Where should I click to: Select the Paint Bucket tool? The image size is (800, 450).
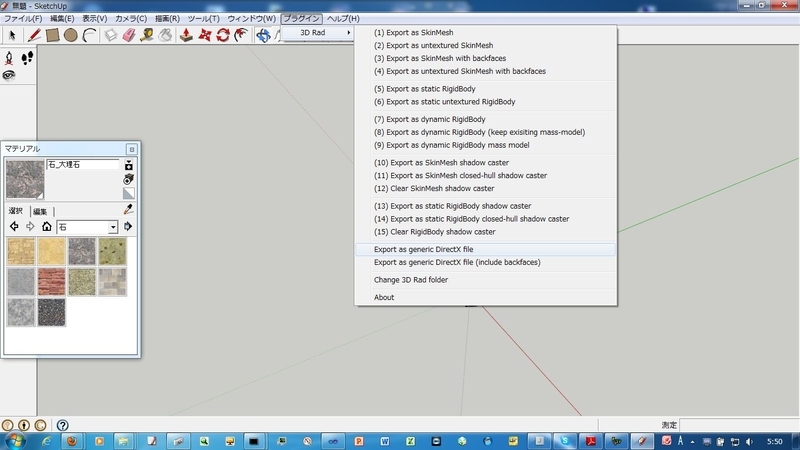[165, 35]
